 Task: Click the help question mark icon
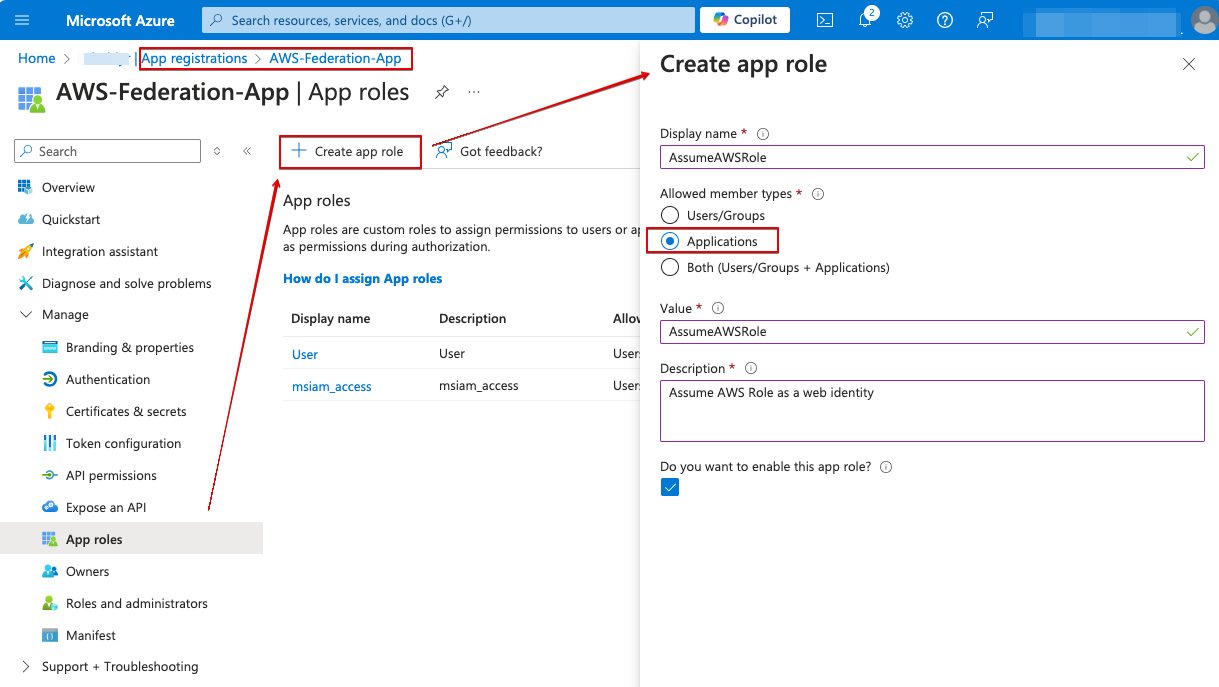(x=944, y=20)
